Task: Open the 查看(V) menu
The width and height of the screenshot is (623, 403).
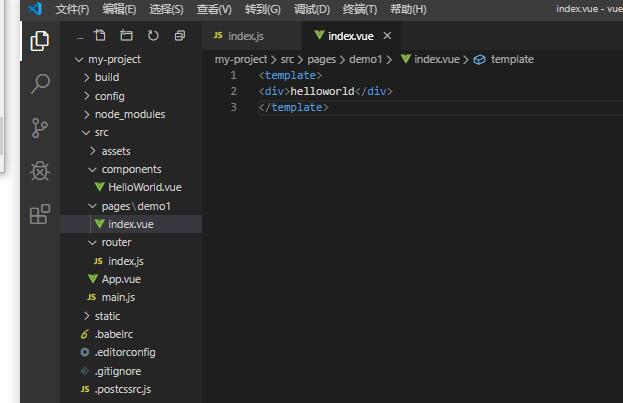Action: (214, 9)
